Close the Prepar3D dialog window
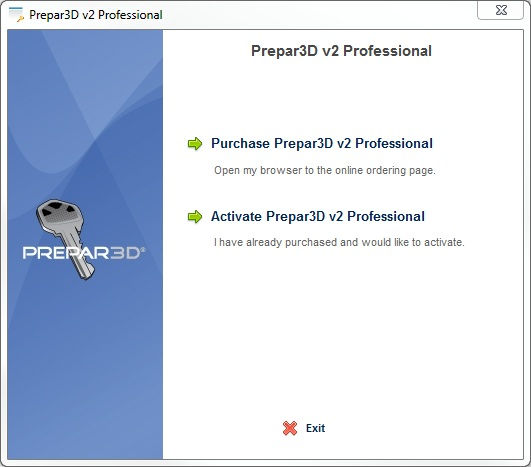The height and width of the screenshot is (467, 531). pos(501,10)
